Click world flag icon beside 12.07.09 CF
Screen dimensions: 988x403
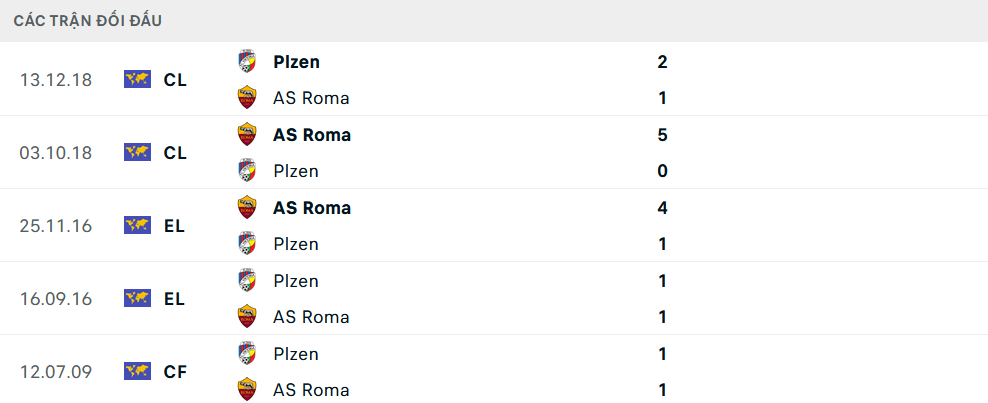point(137,372)
